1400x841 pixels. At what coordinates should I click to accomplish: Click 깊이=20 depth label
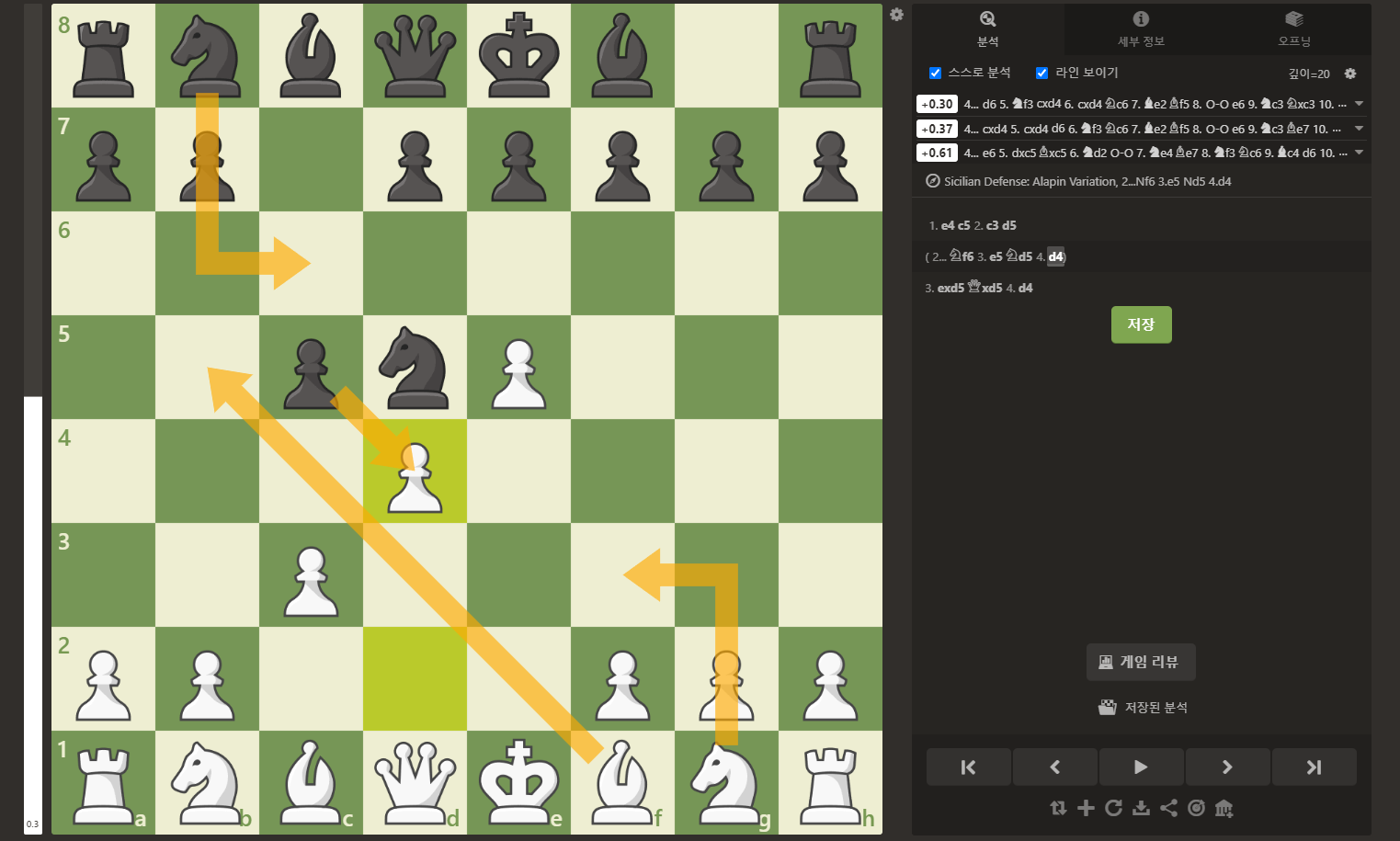tap(1309, 74)
